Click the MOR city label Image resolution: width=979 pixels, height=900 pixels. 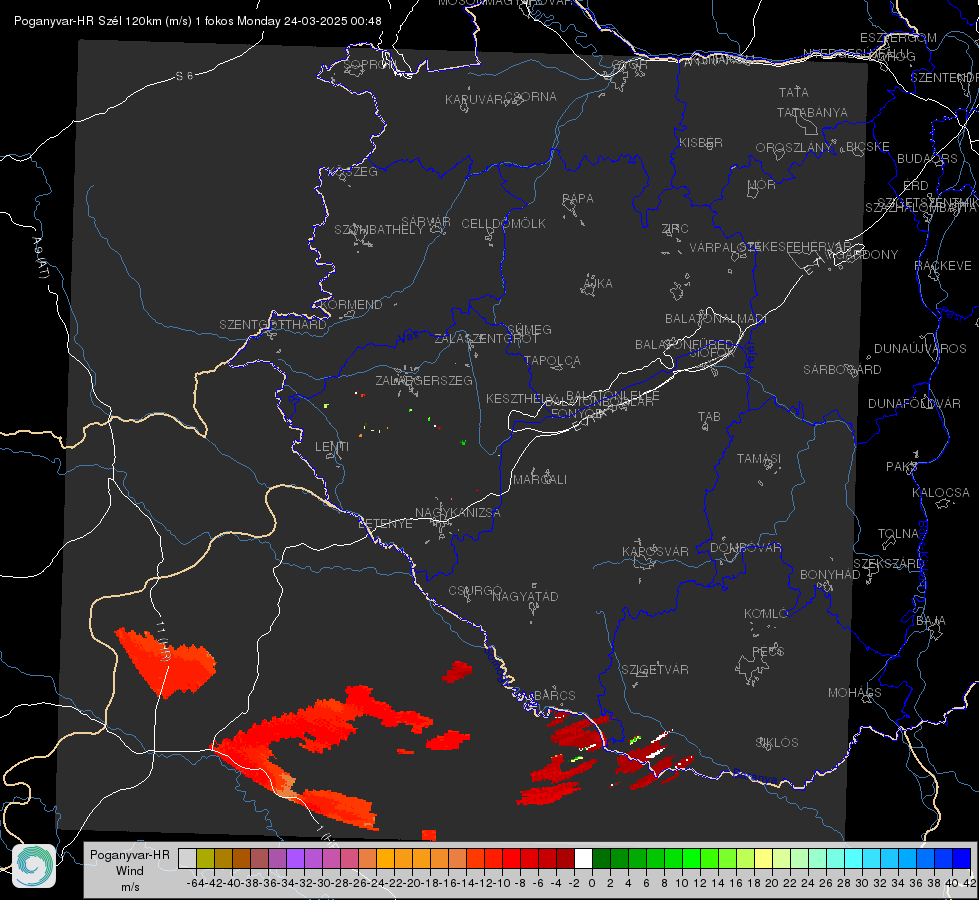[762, 184]
